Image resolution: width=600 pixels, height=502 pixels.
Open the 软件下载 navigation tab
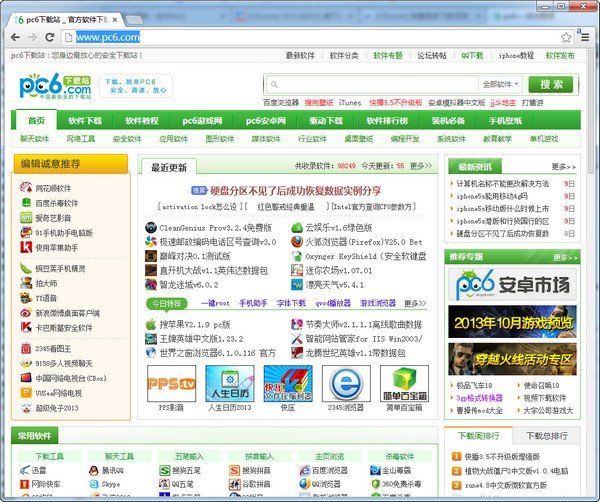coord(85,121)
